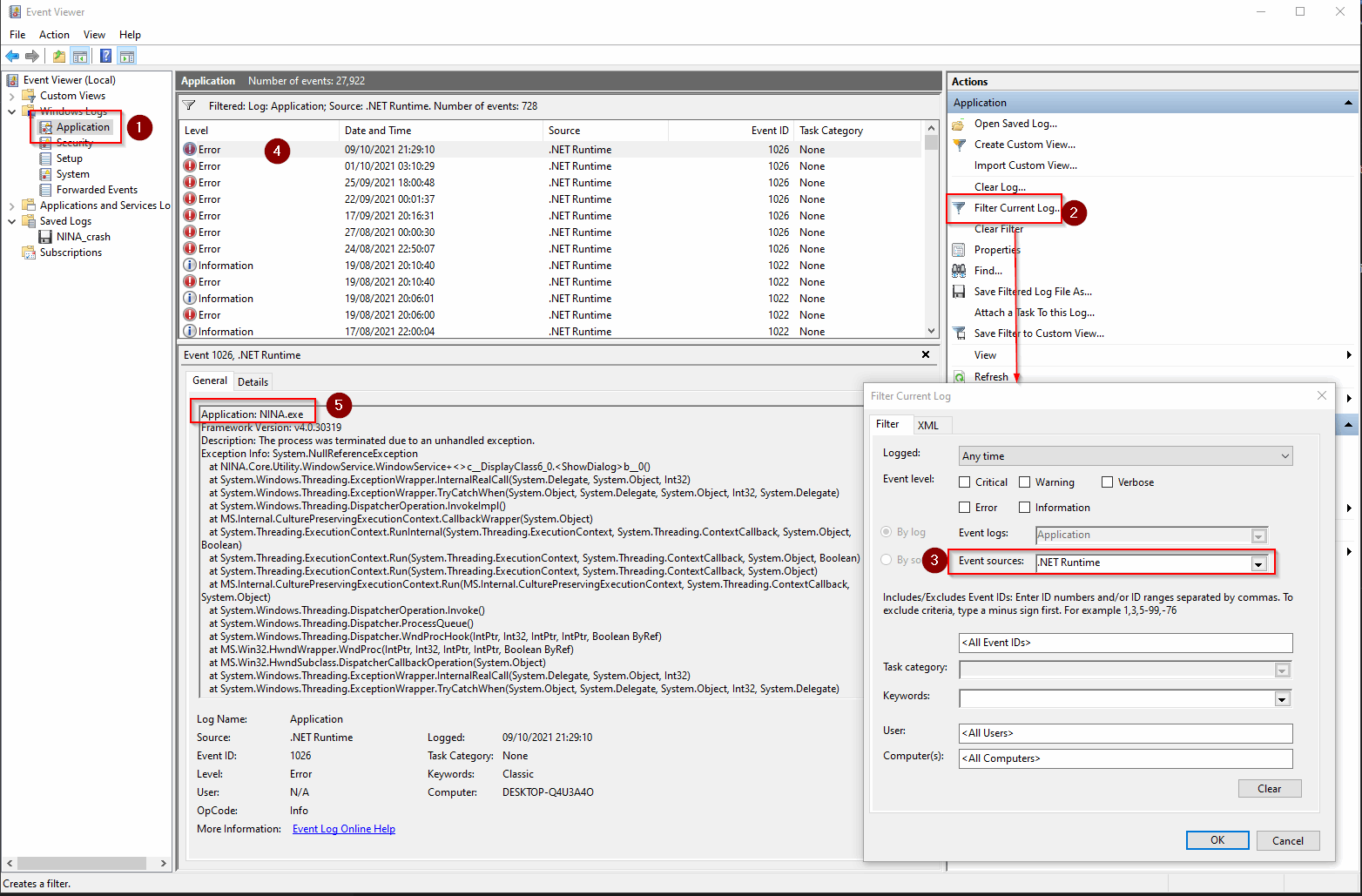This screenshot has height=896, width=1362.
Task: Tick the Error event level checkbox
Action: [x=964, y=508]
